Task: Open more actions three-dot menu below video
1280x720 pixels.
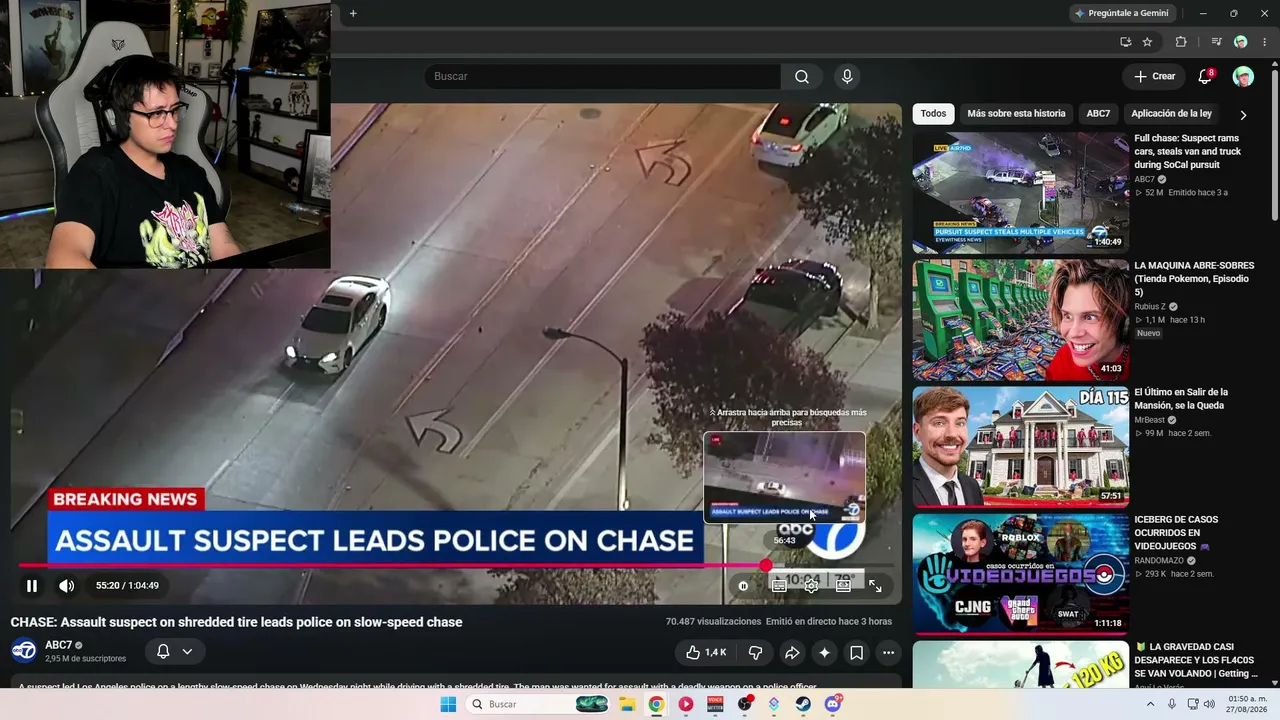Action: pos(888,652)
